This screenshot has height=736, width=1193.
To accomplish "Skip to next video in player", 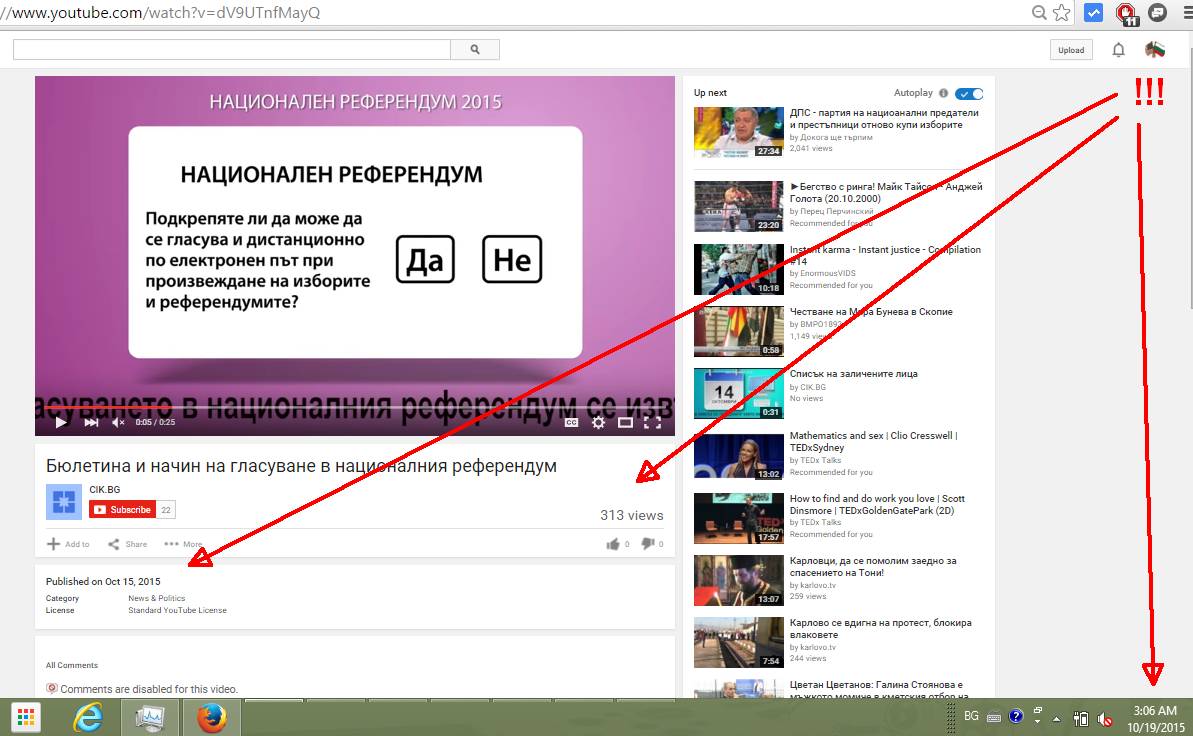I will [x=91, y=423].
